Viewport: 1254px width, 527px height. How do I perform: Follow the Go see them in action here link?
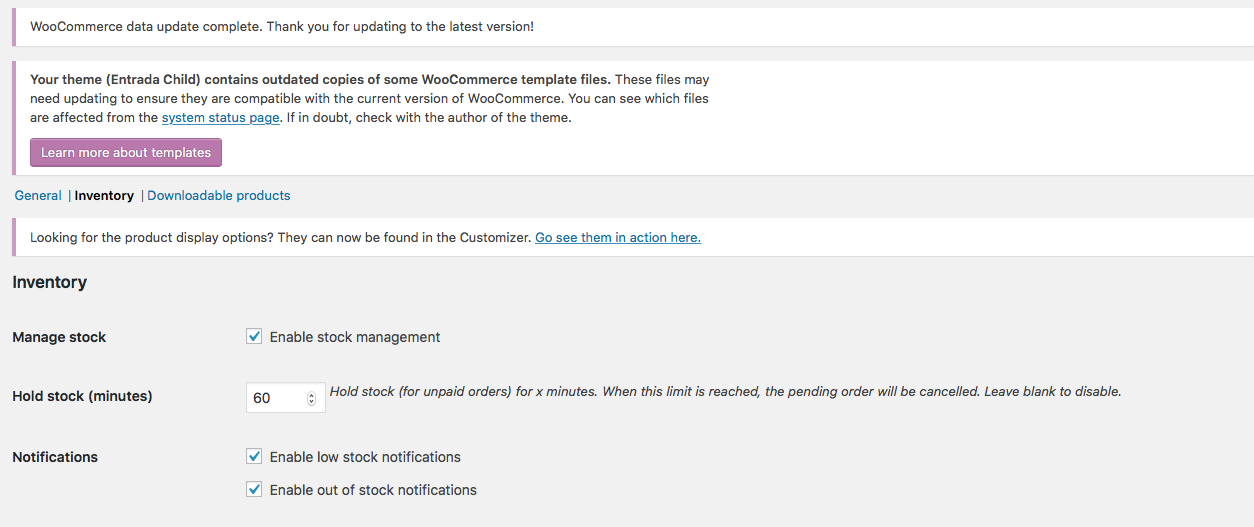pos(618,237)
